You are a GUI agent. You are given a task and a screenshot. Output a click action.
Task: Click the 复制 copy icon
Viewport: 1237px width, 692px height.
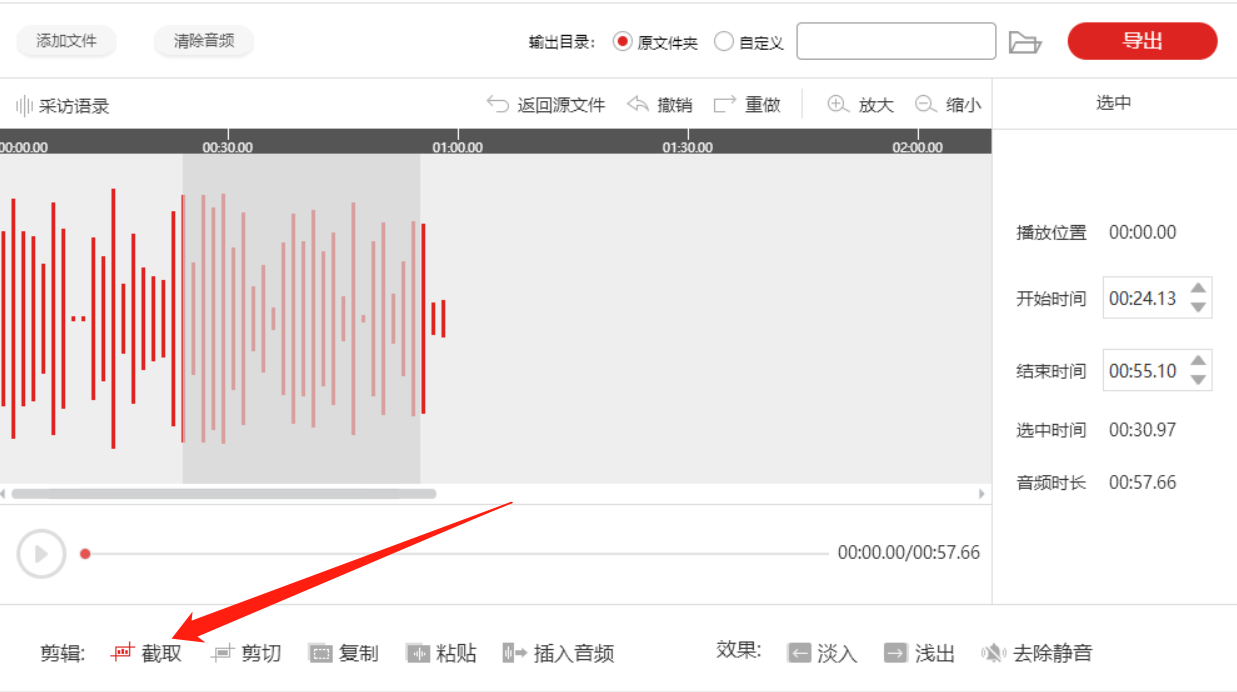[320, 654]
